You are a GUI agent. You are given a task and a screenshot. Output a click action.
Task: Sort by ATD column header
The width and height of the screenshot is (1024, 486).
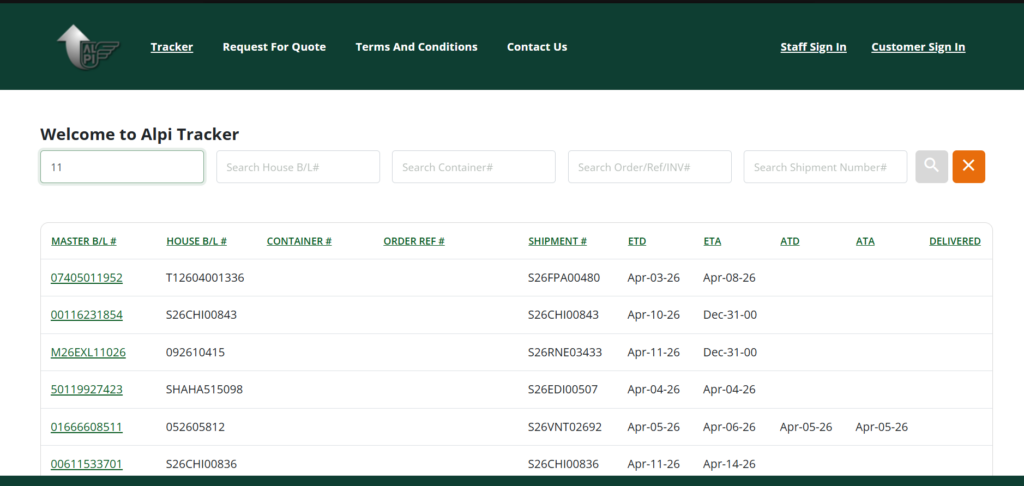pyautogui.click(x=790, y=241)
